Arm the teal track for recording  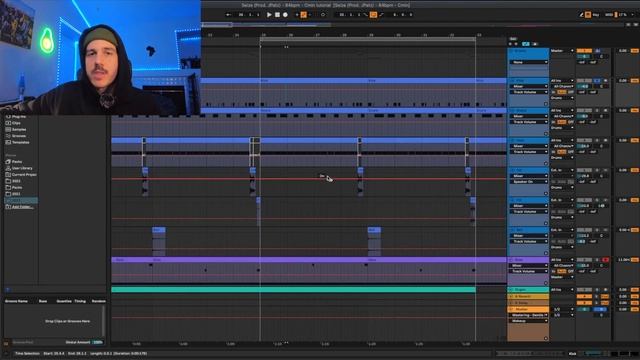(605, 290)
